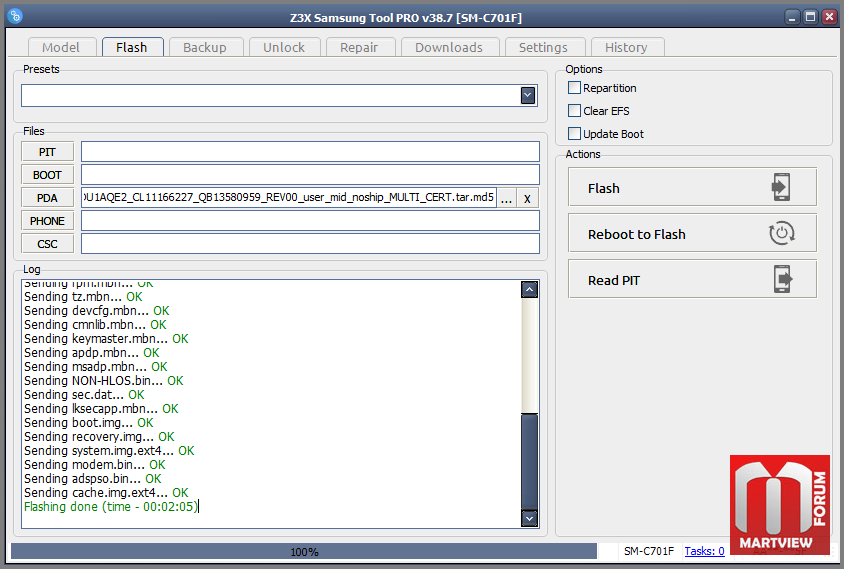Click the 'Sending cache.img.ext4' log line
This screenshot has height=569, width=844.
[106, 493]
